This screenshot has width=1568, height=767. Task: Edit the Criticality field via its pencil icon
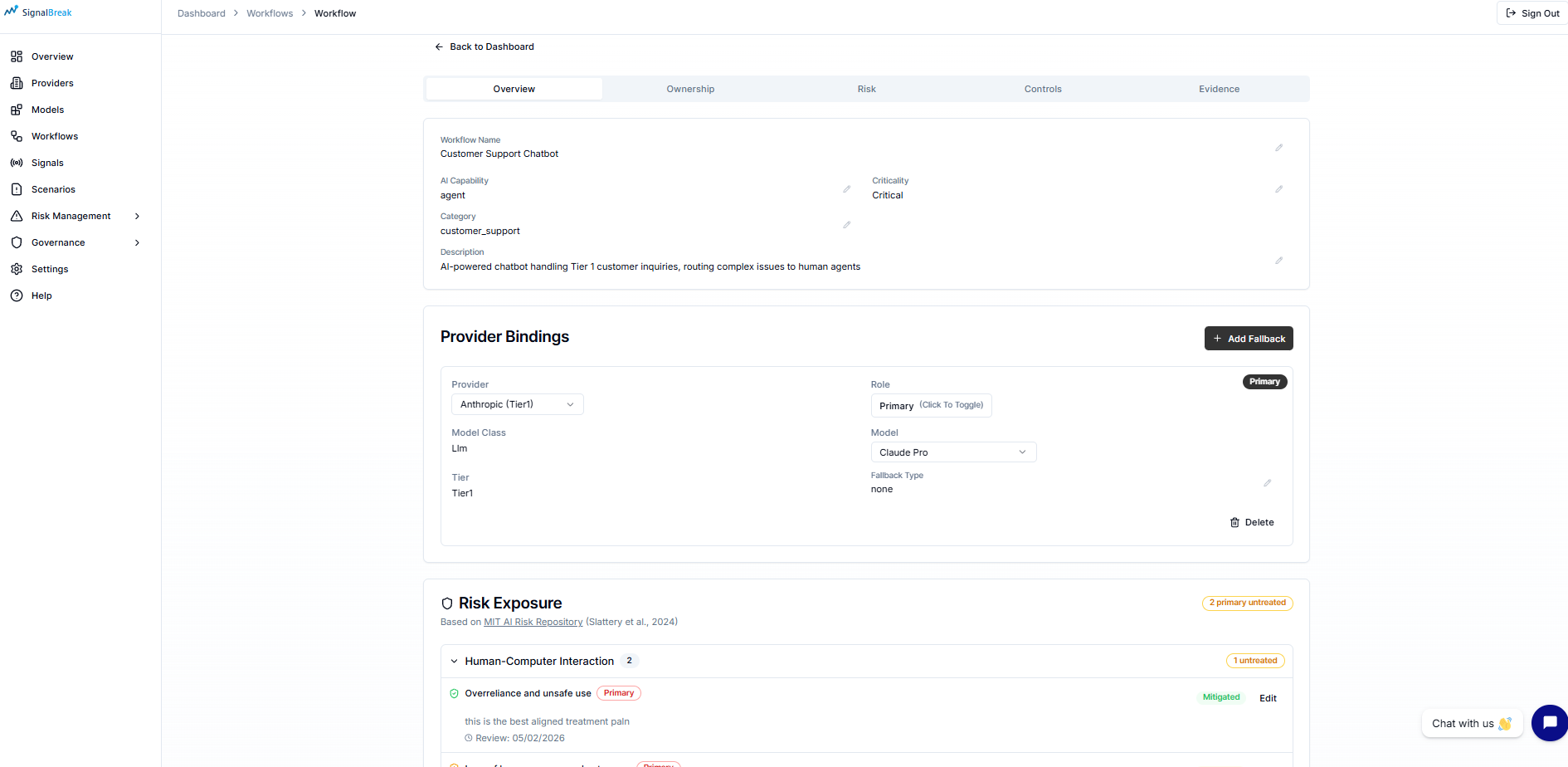click(x=1278, y=188)
